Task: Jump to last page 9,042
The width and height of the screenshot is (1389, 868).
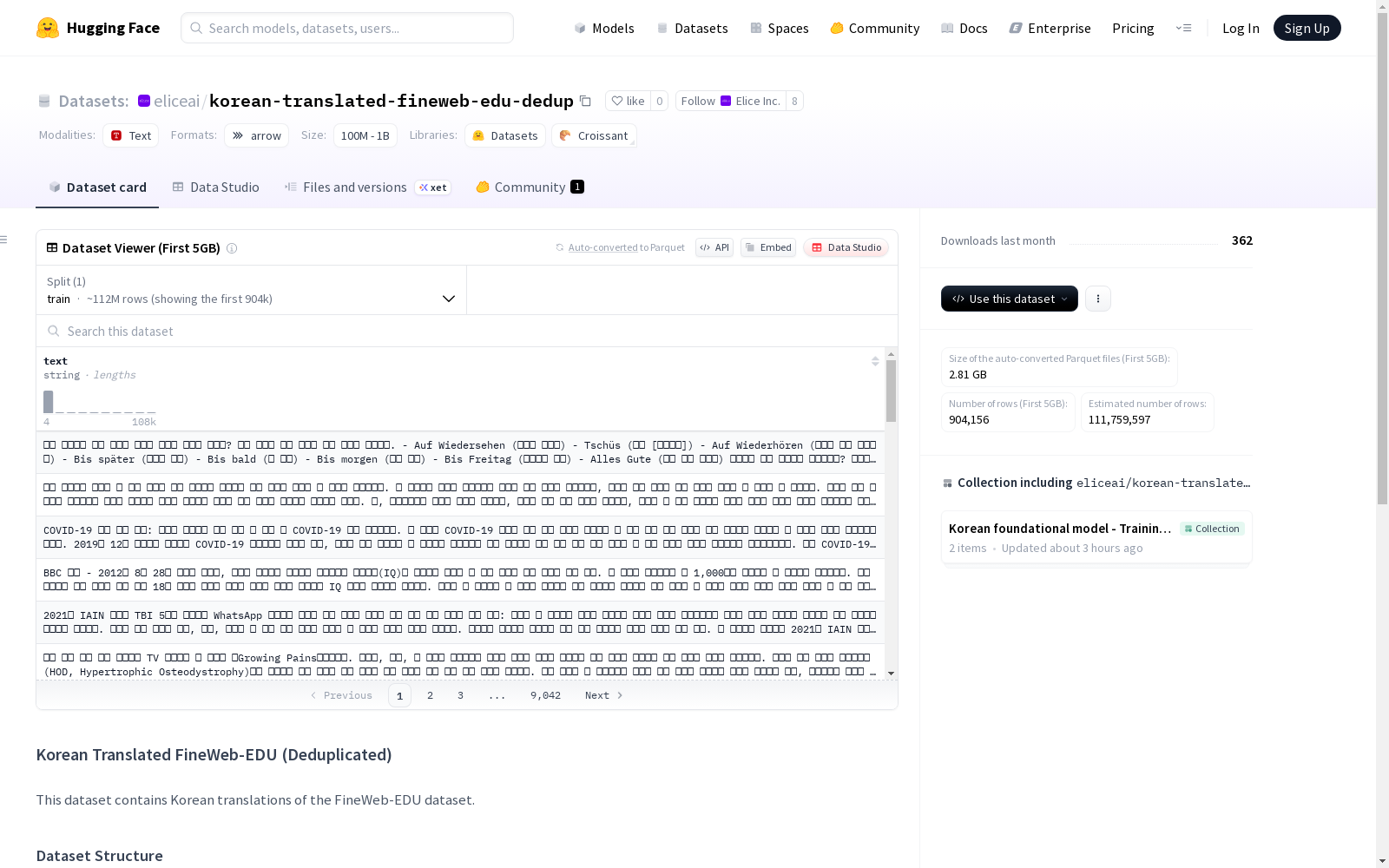Action: coord(545,695)
